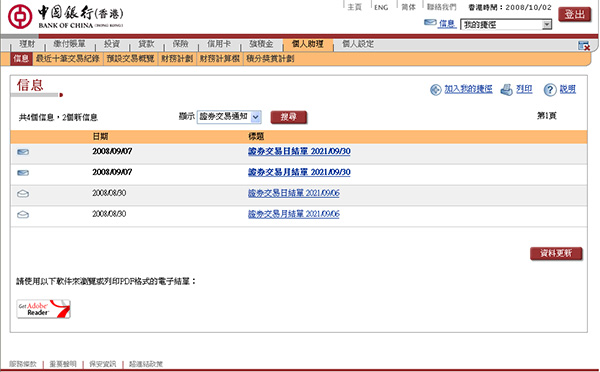The width and height of the screenshot is (600, 372).
Task: Click the 主頁 home link
Action: [x=355, y=7]
